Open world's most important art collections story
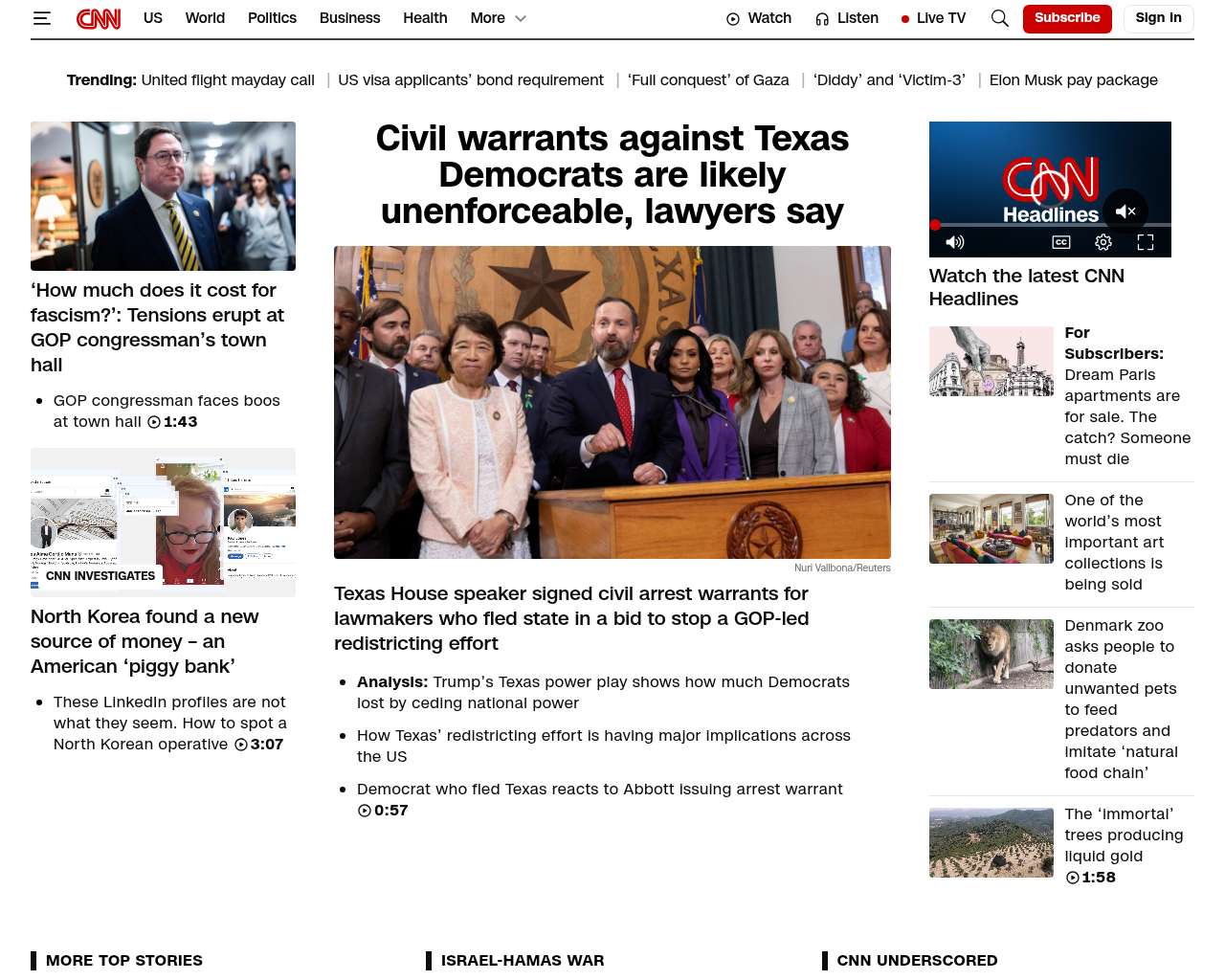The width and height of the screenshot is (1225, 980). point(1114,542)
